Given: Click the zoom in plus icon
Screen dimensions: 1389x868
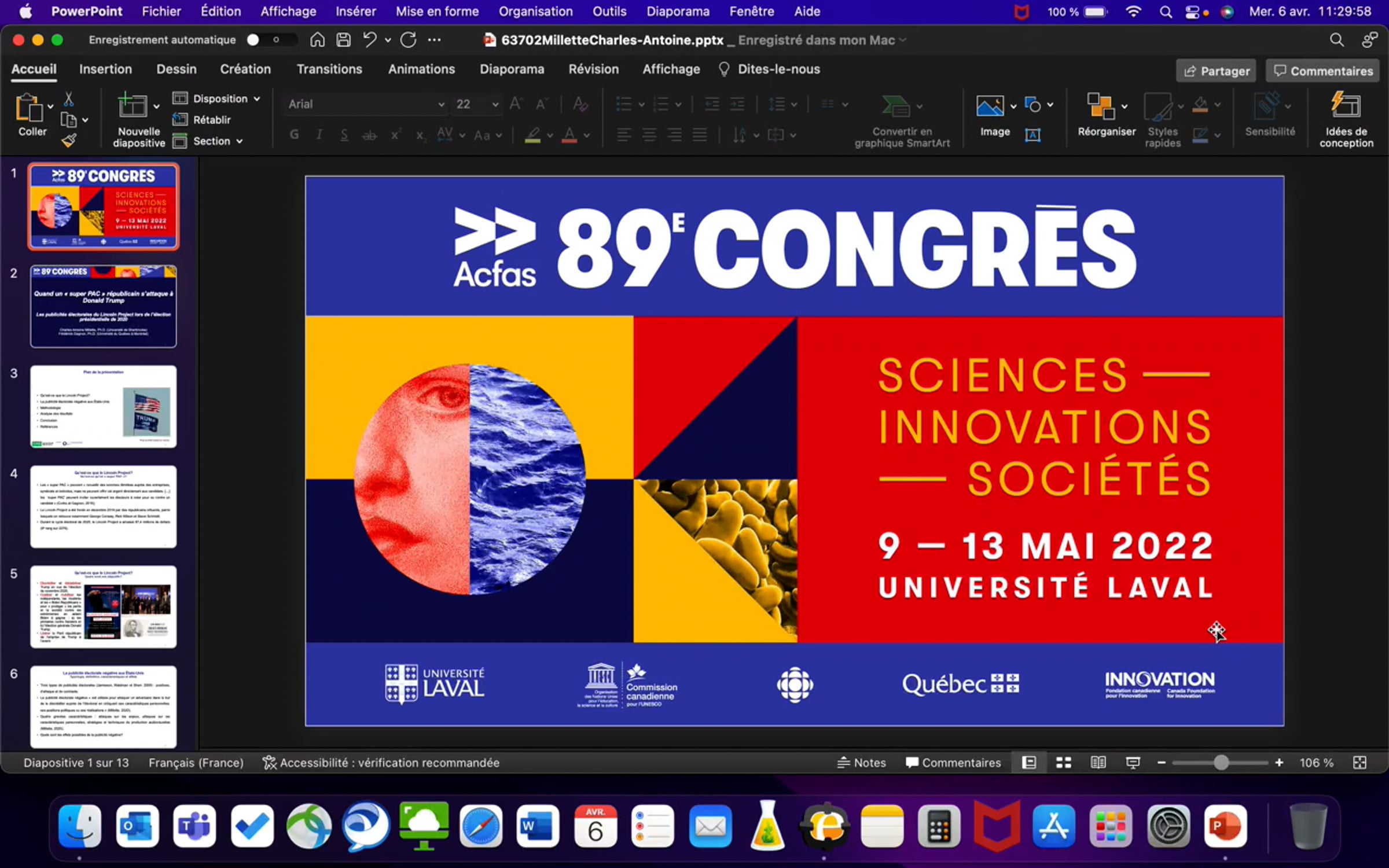Looking at the screenshot, I should coord(1280,763).
